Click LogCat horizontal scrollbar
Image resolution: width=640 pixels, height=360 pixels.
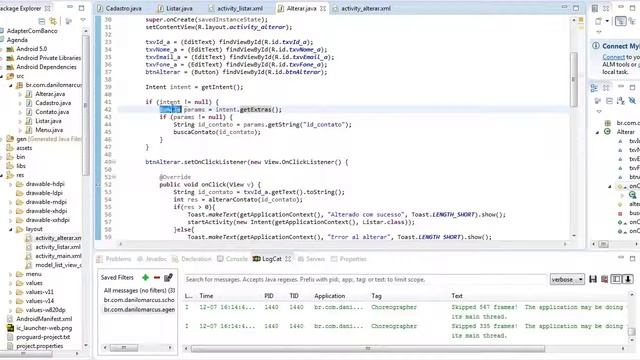pos(367,349)
